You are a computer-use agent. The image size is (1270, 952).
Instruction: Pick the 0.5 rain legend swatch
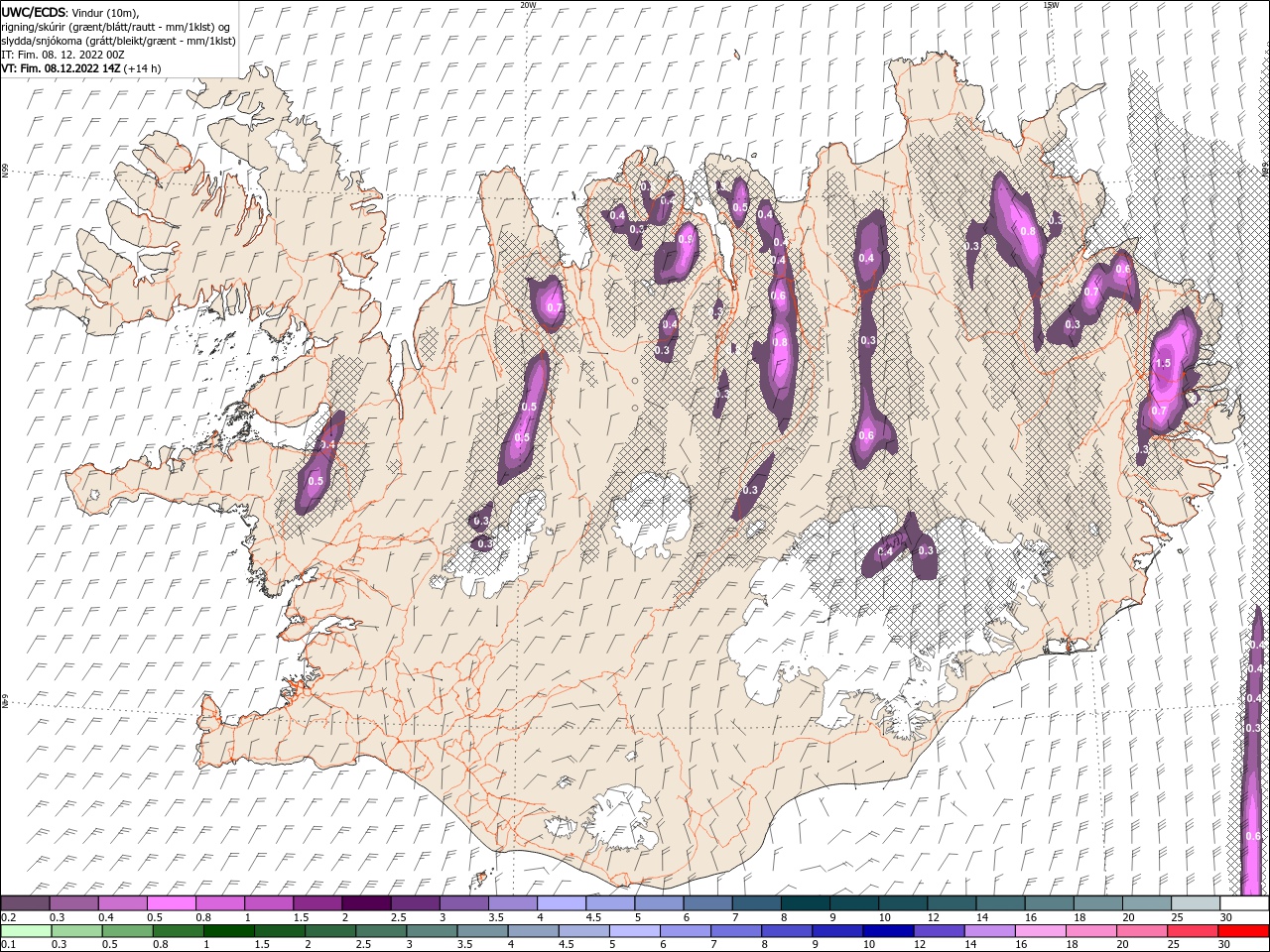127,930
